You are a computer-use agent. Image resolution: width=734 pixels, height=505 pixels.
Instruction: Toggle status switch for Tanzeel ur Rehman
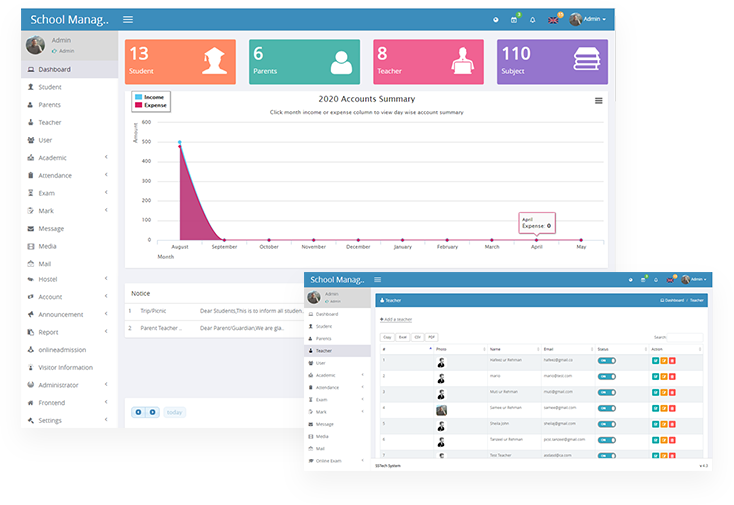(607, 440)
